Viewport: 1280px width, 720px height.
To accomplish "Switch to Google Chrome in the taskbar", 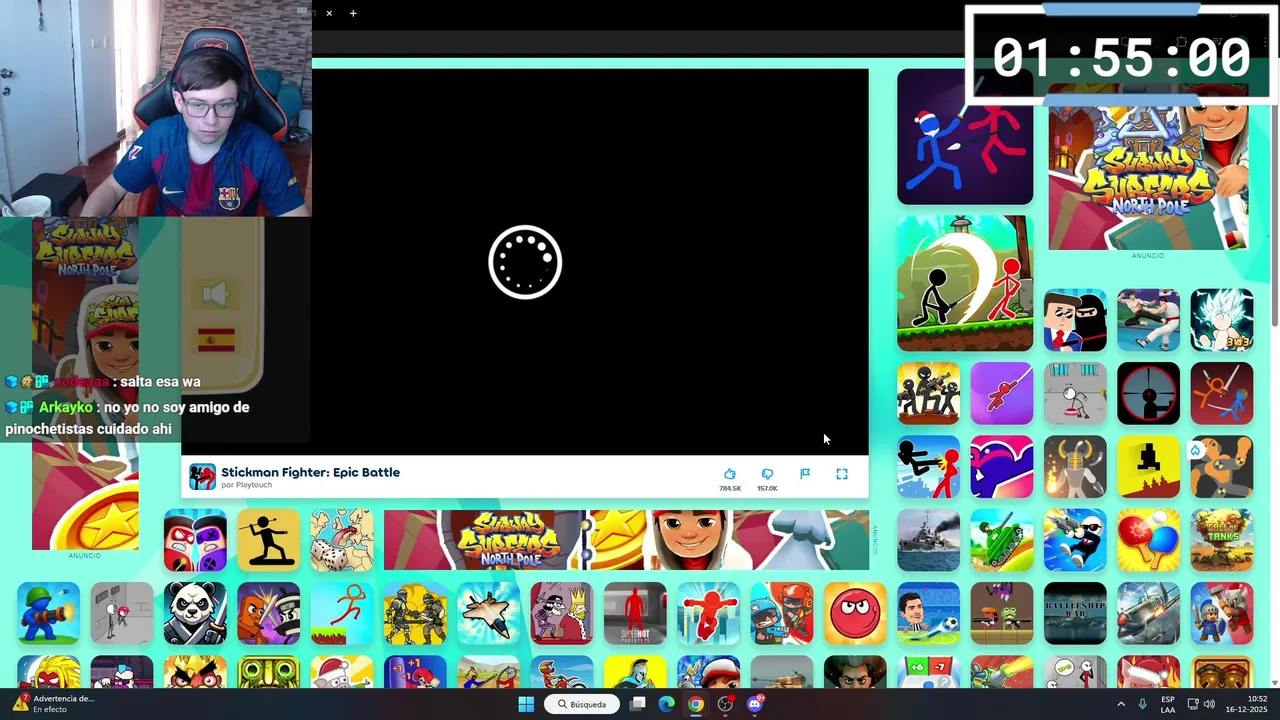I will [696, 704].
